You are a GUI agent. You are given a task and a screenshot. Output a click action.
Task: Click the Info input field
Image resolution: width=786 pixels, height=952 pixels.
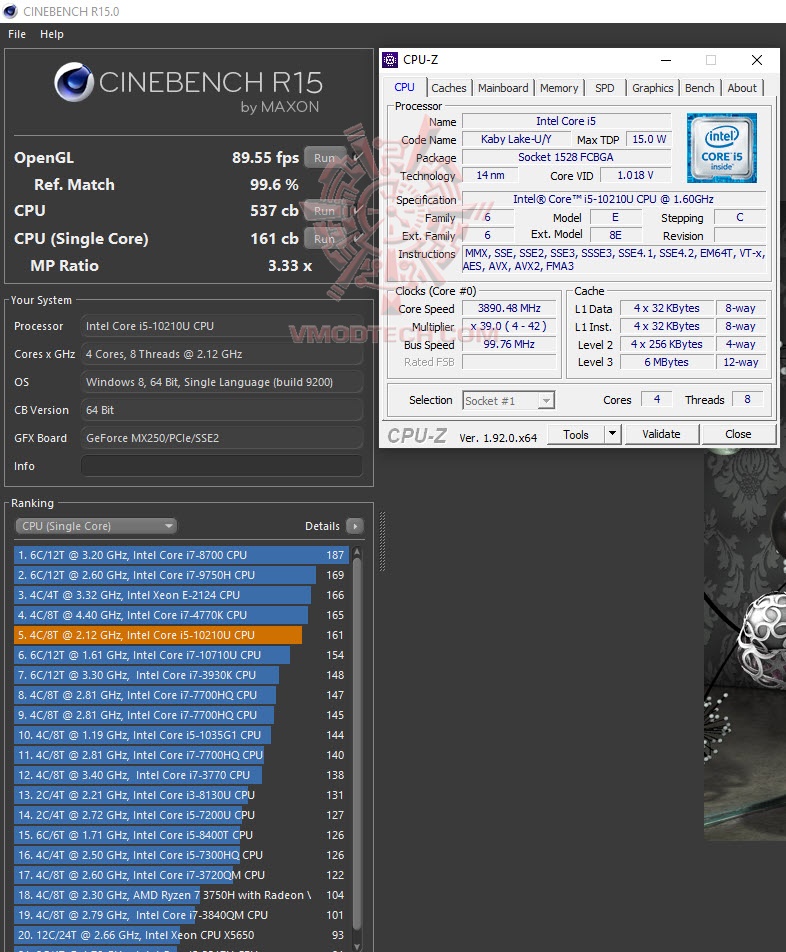pos(222,466)
